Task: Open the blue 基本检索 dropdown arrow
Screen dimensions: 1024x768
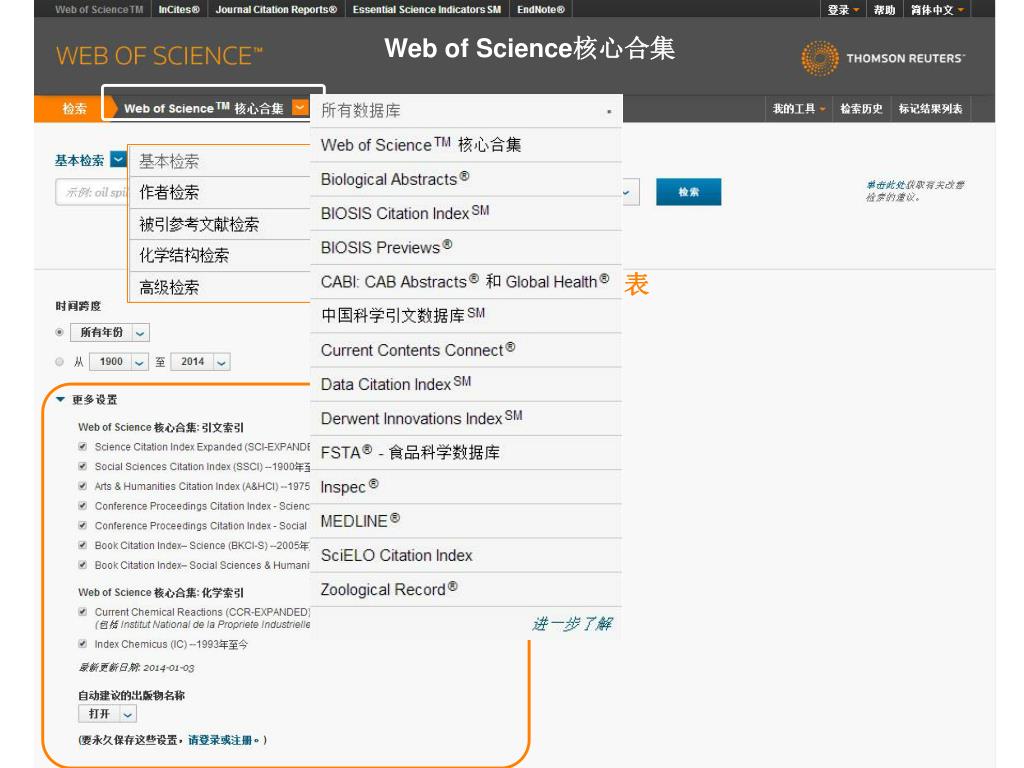Action: (118, 159)
